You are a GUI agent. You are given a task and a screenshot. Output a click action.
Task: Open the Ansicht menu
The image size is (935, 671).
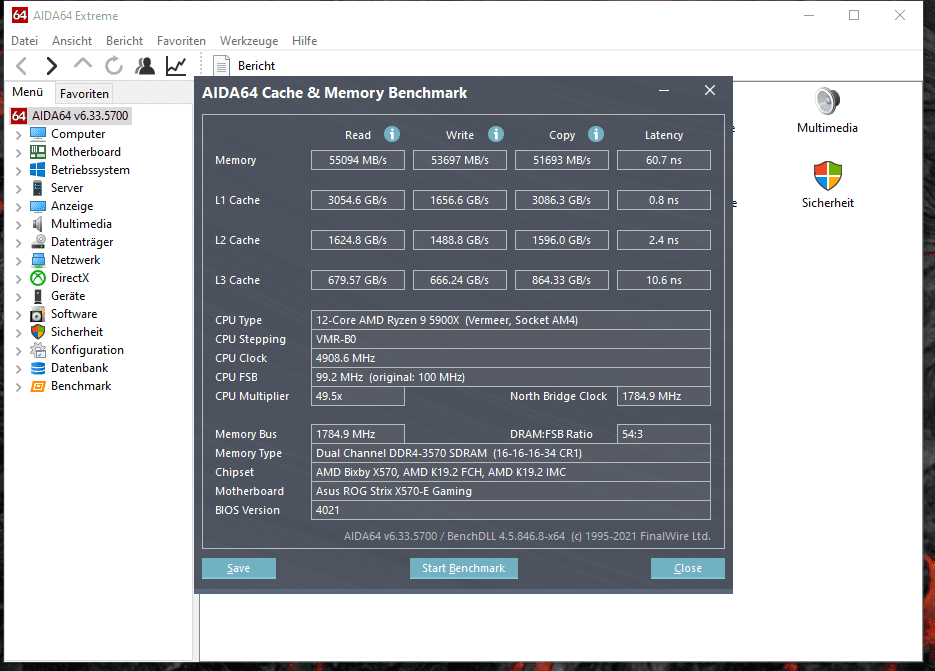72,41
